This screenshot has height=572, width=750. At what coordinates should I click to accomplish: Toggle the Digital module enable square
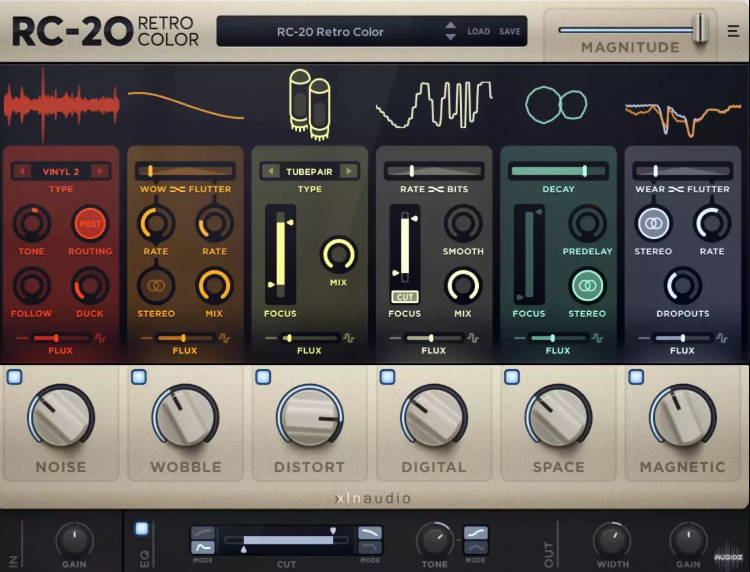coord(387,377)
